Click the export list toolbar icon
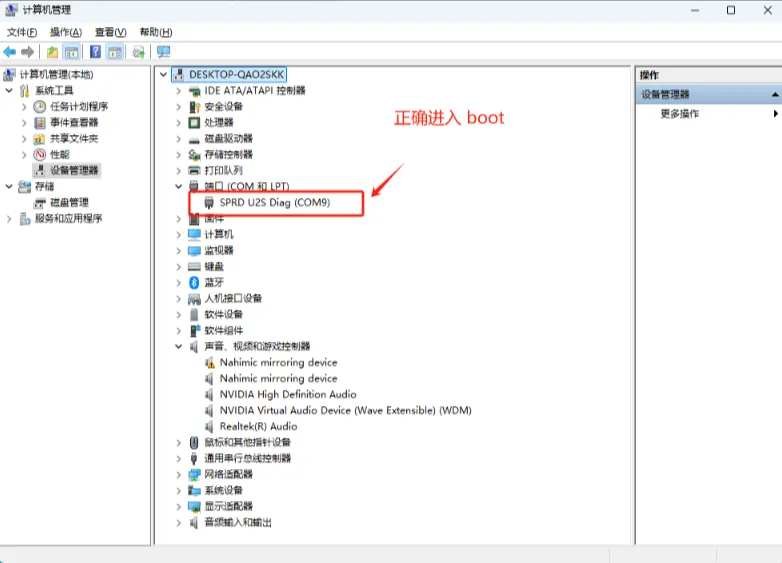Viewport: 782px width, 563px height. pos(139,52)
